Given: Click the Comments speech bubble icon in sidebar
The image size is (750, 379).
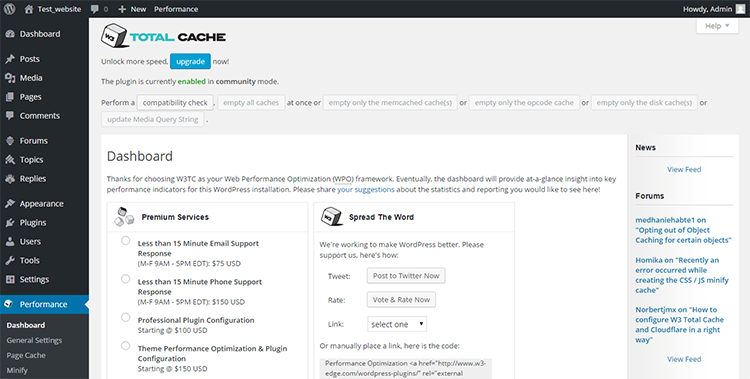Looking at the screenshot, I should pyautogui.click(x=10, y=116).
